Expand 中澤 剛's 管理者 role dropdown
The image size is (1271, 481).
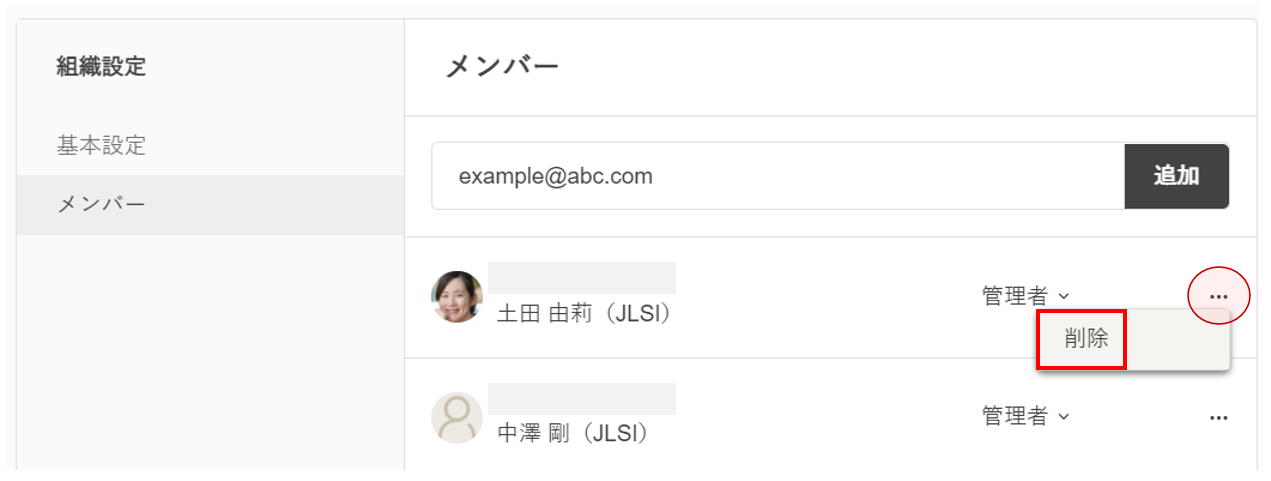click(x=1016, y=416)
